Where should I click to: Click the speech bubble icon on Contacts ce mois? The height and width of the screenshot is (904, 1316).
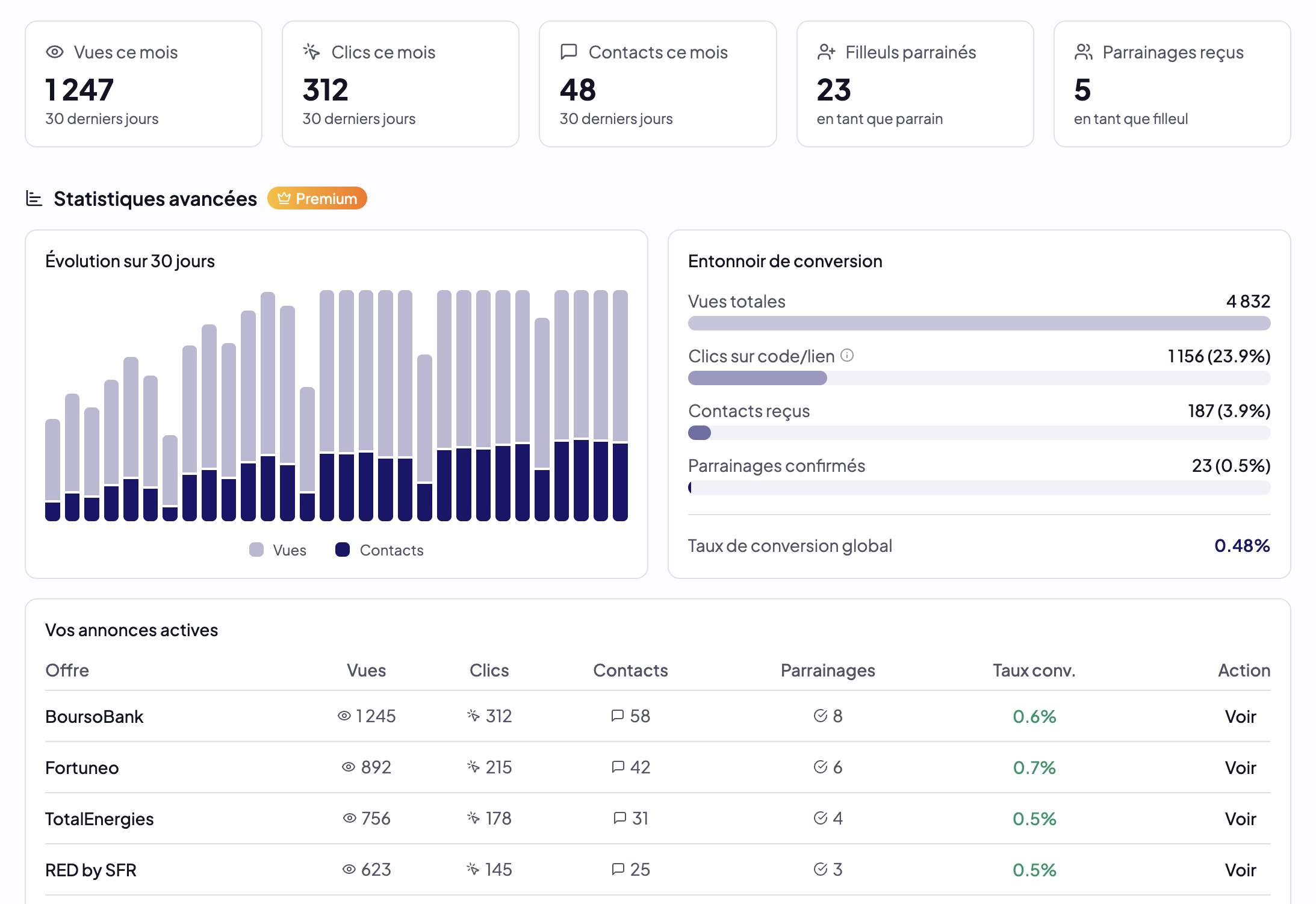[x=568, y=52]
